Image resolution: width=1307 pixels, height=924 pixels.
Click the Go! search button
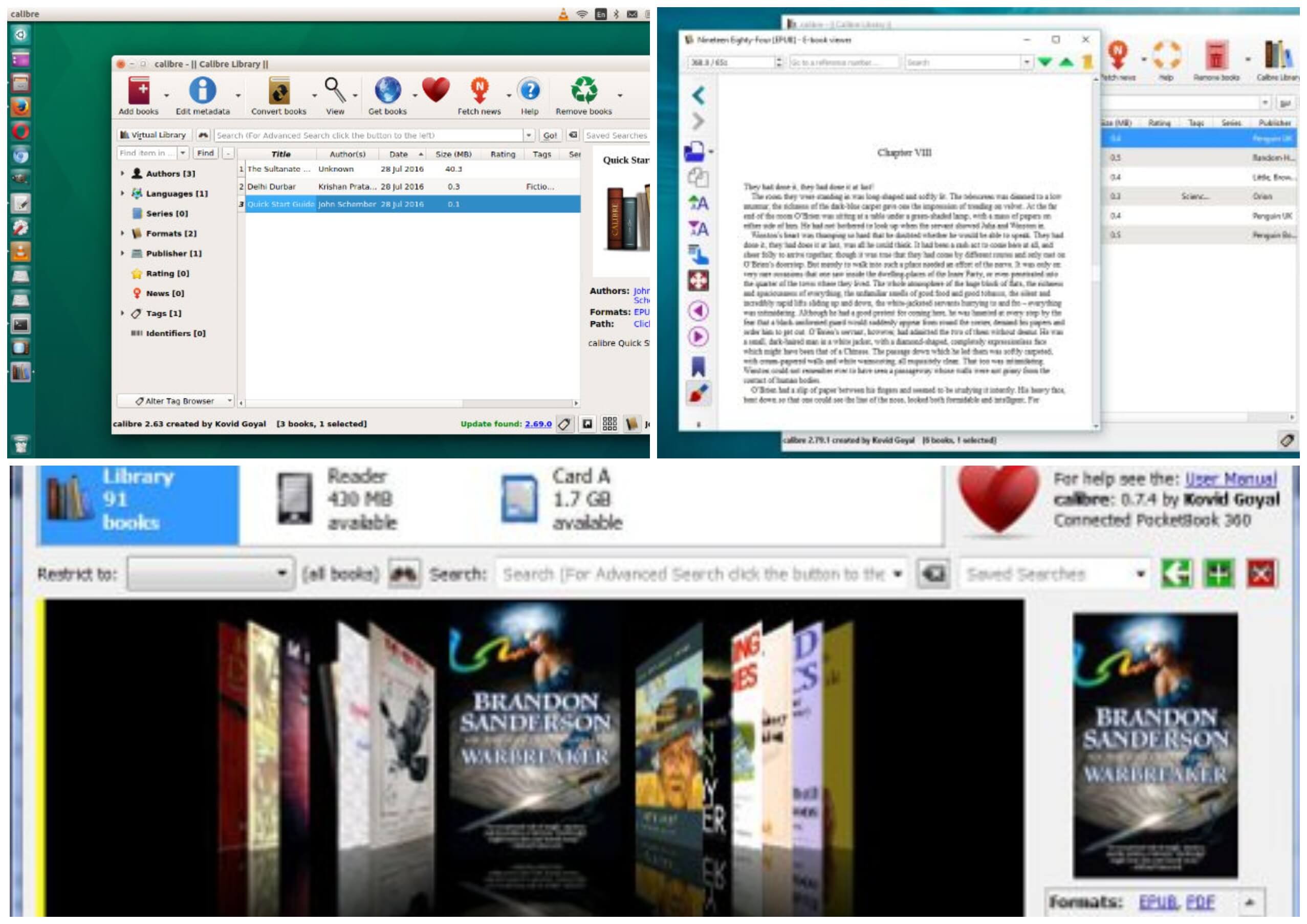coord(550,136)
